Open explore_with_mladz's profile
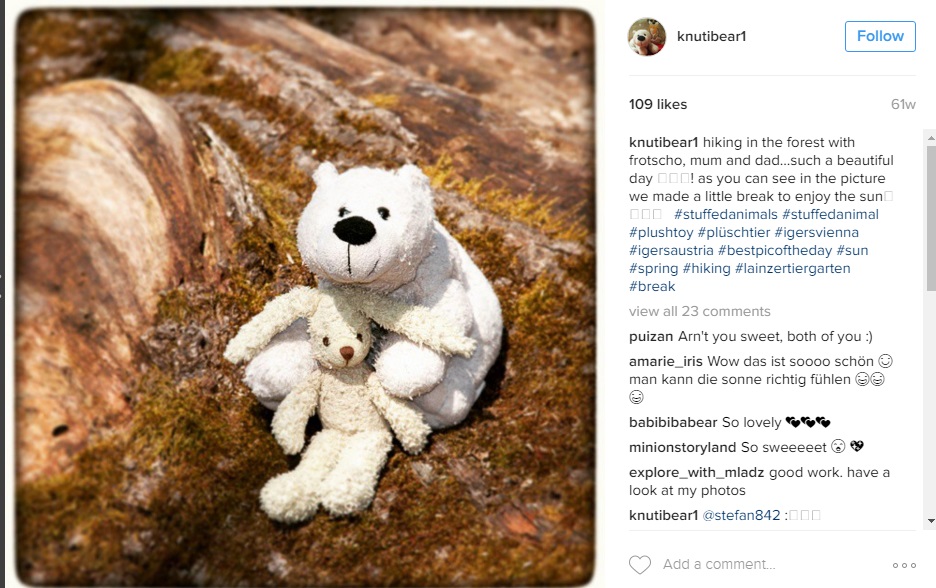The width and height of the screenshot is (936, 588). [x=696, y=473]
